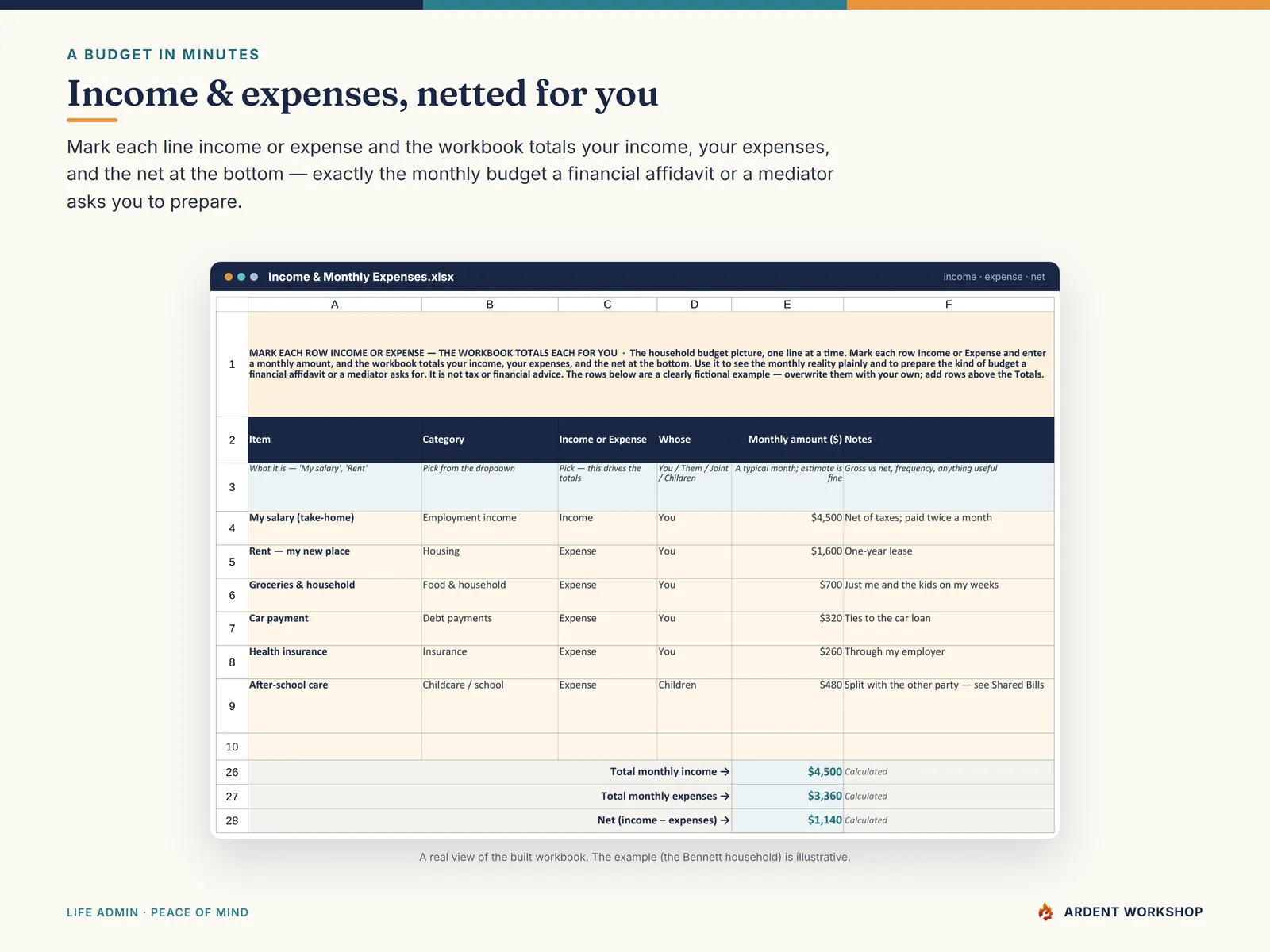
Task: Click the 'Food & household' category cell
Action: [490, 594]
